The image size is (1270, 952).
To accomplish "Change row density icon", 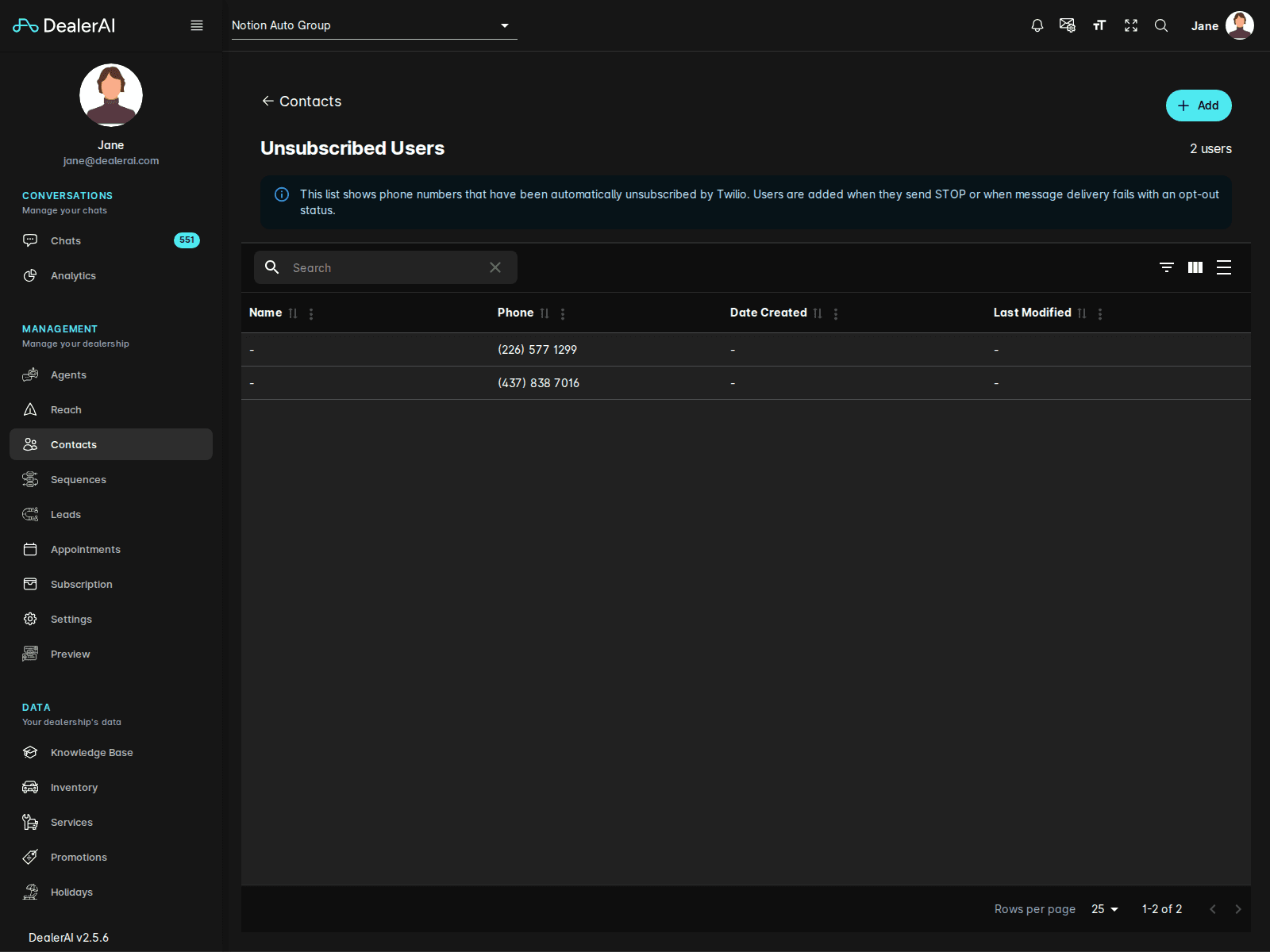I will (1224, 267).
